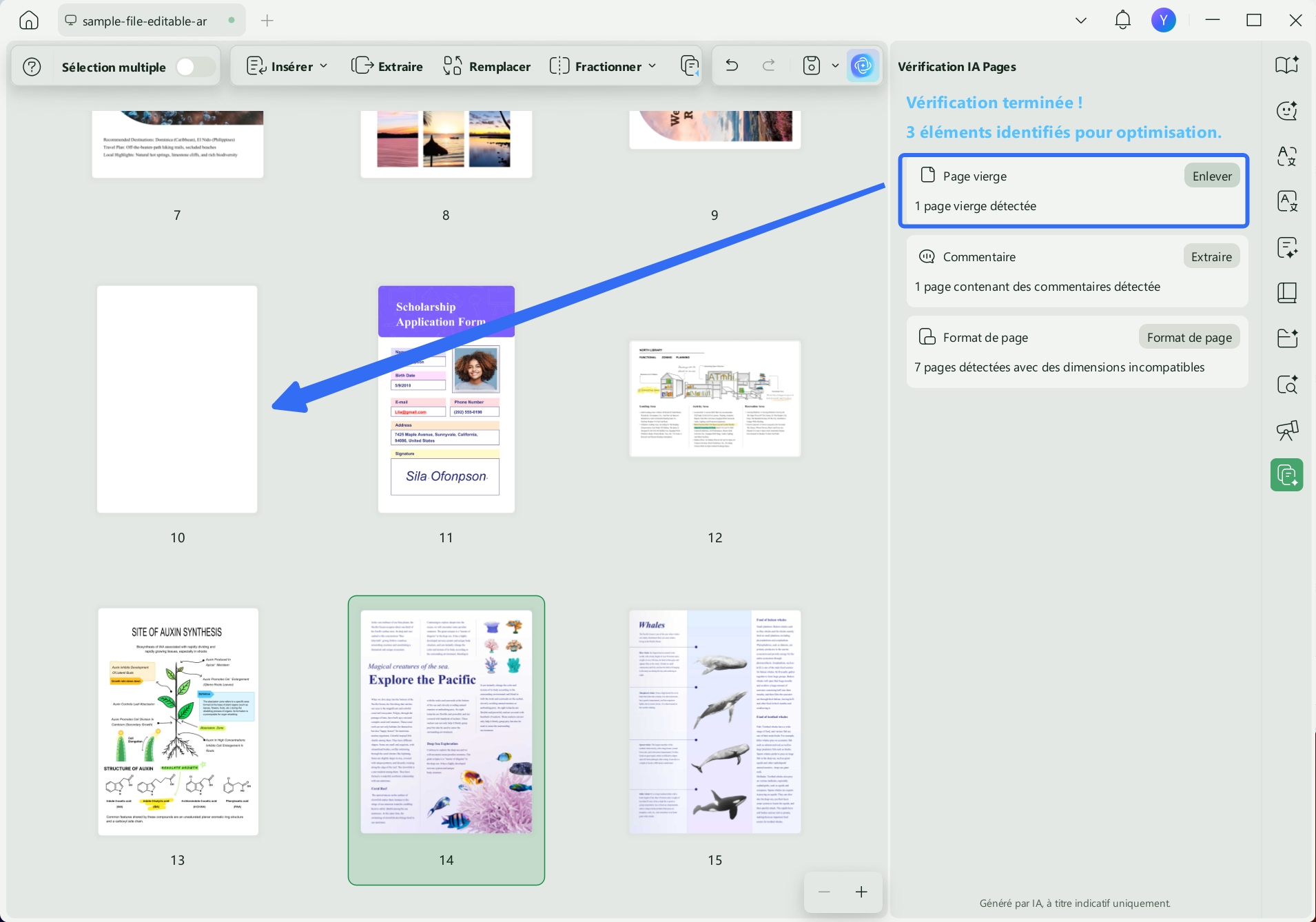Open the AI summary note sidebar icon

(1286, 247)
